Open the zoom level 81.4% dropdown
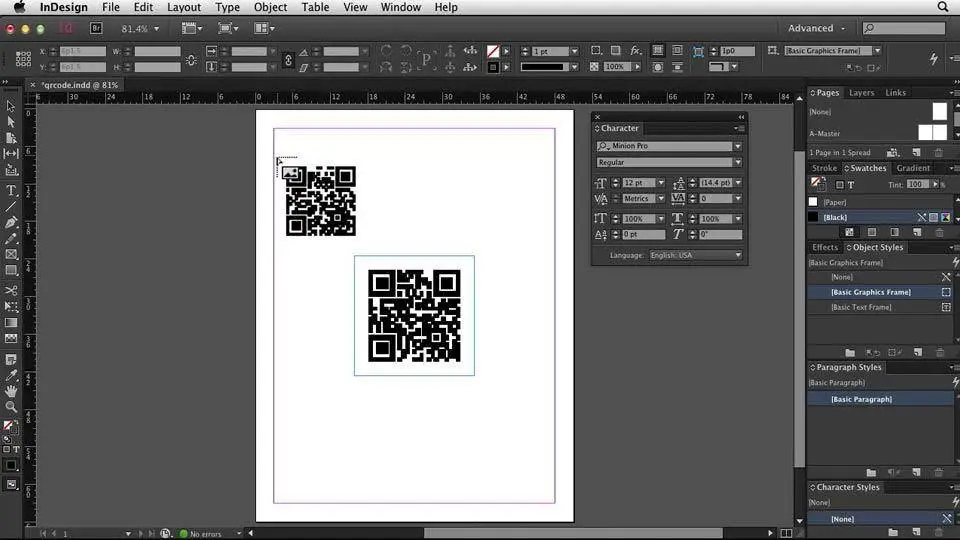Screen dimensions: 960x540 point(156,29)
